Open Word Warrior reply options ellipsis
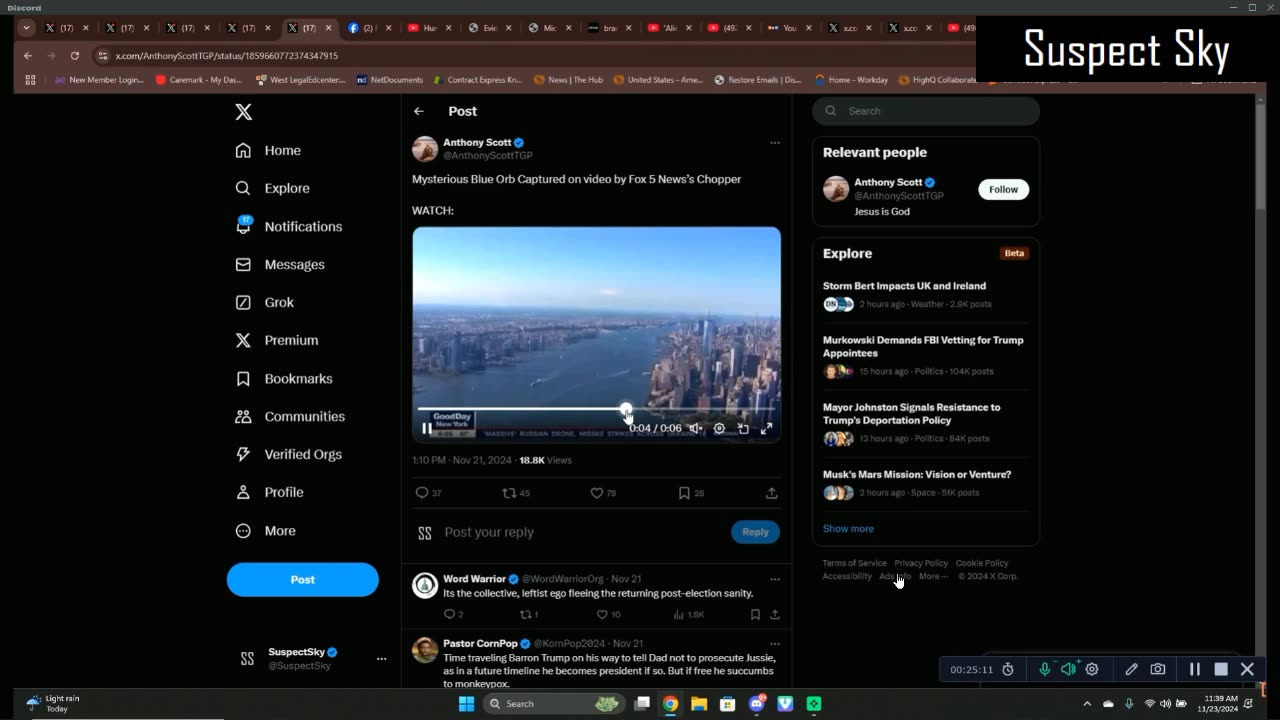This screenshot has height=720, width=1280. pyautogui.click(x=774, y=579)
